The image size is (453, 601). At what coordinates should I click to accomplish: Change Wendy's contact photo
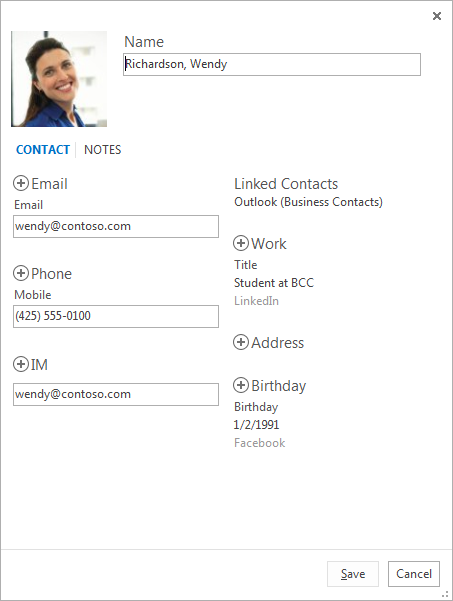point(59,79)
